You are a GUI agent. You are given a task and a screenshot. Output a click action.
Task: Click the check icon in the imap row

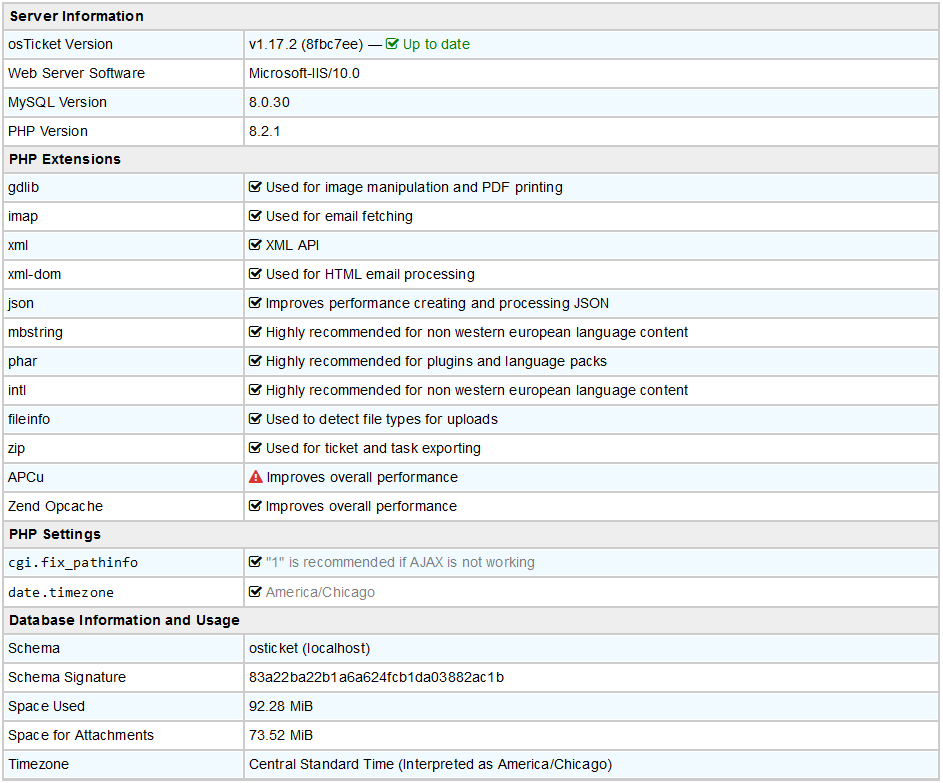click(255, 216)
